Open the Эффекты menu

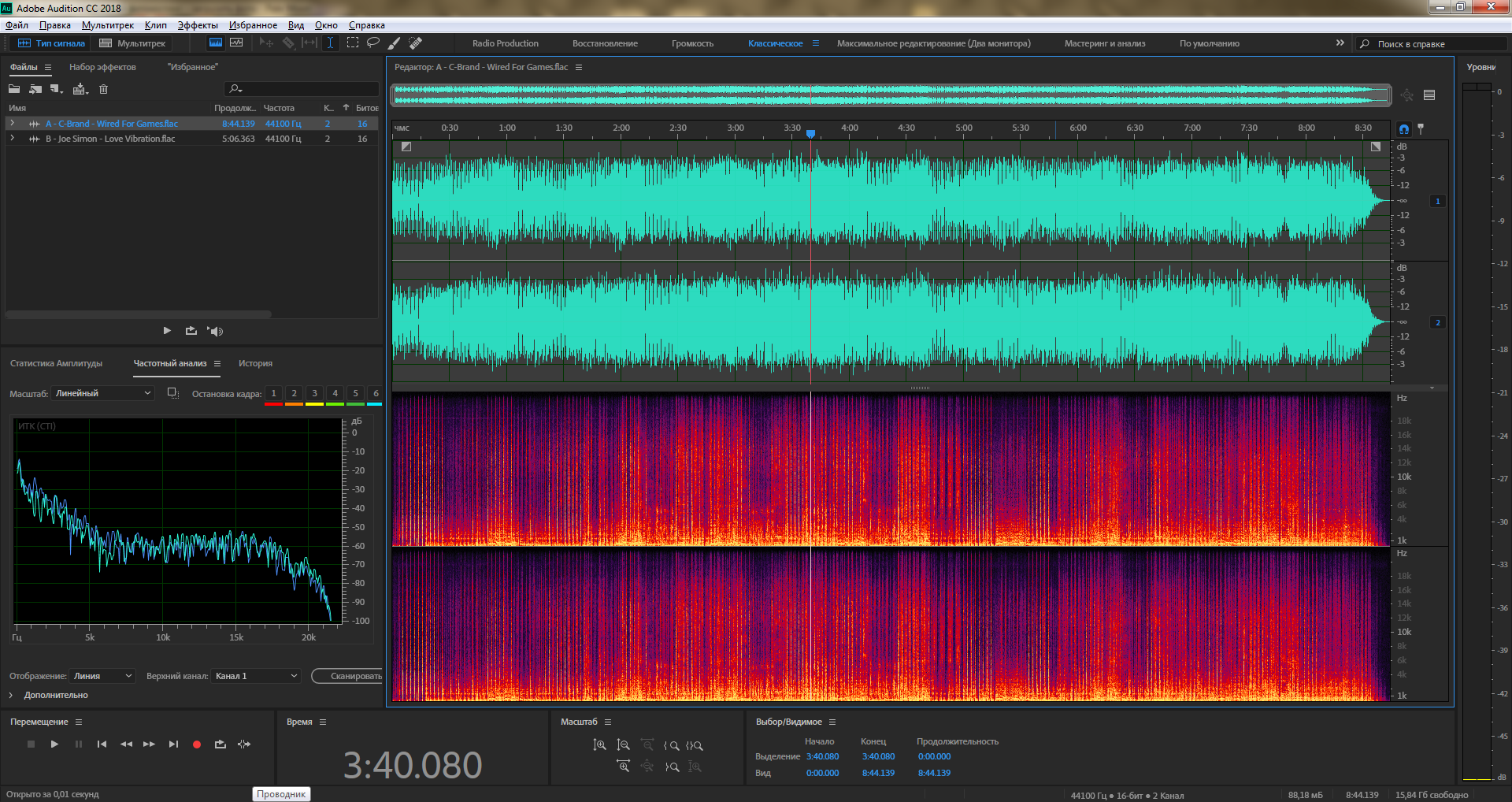coord(198,25)
